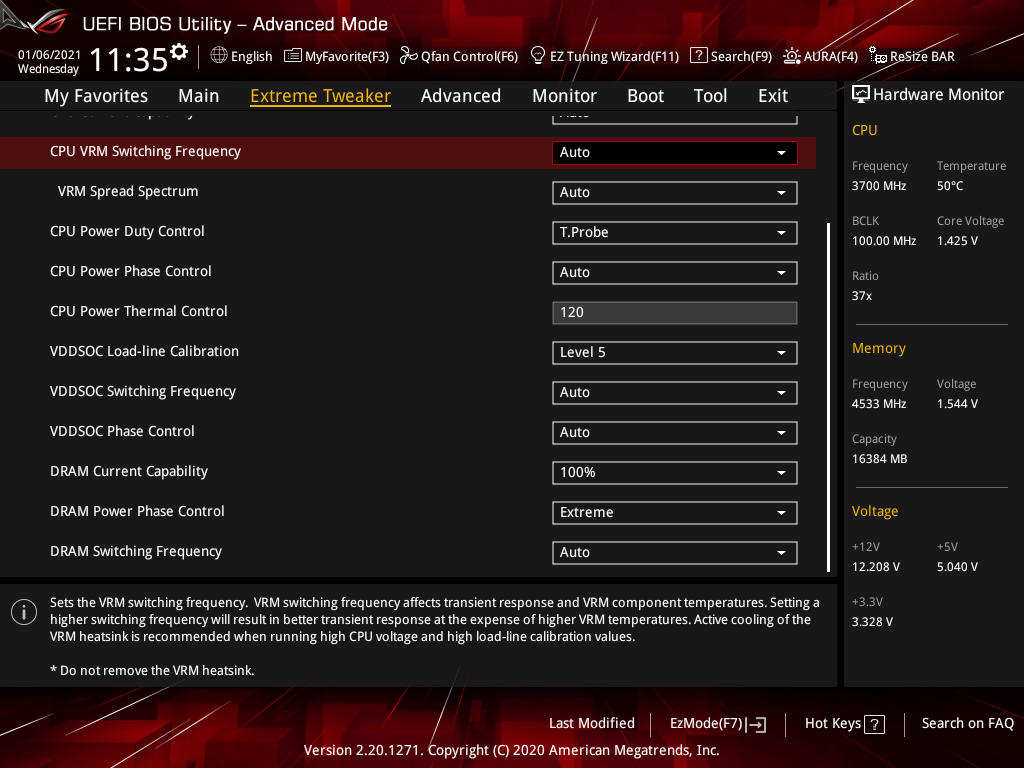This screenshot has height=768, width=1024.
Task: Switch to My Favorites tab
Action: click(96, 96)
